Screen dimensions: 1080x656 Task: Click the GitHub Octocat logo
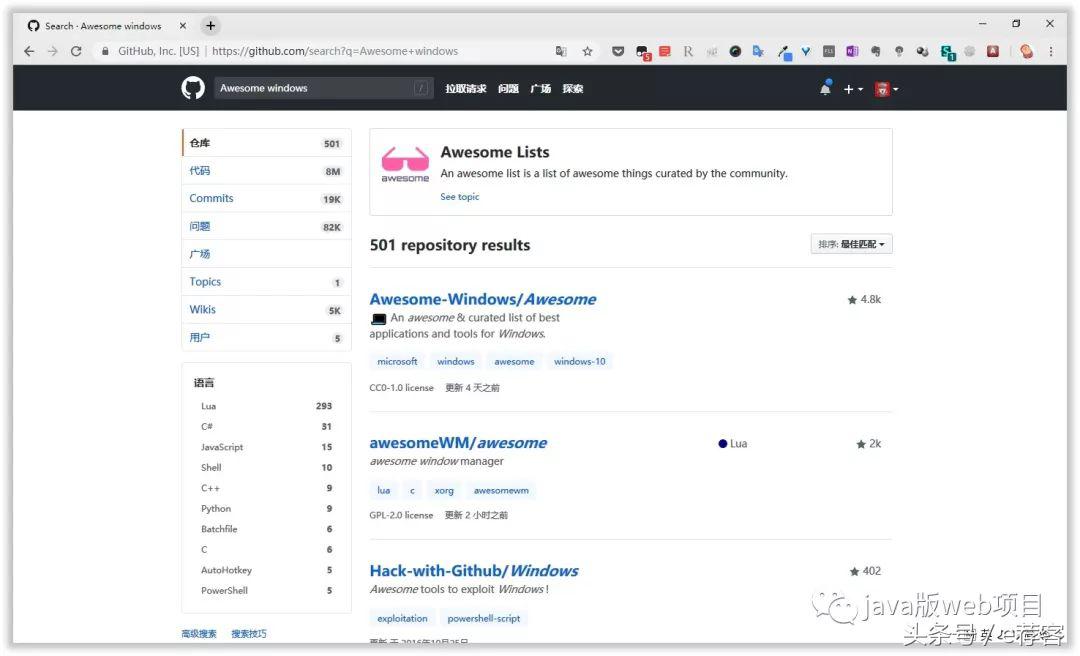tap(193, 88)
